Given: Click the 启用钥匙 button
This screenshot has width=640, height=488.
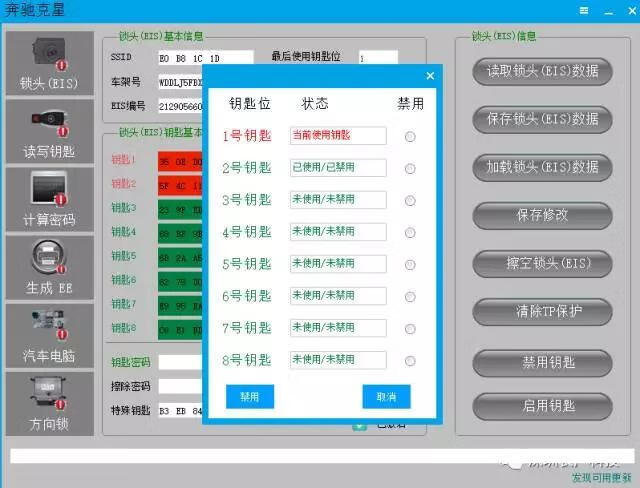Looking at the screenshot, I should pos(542,406).
